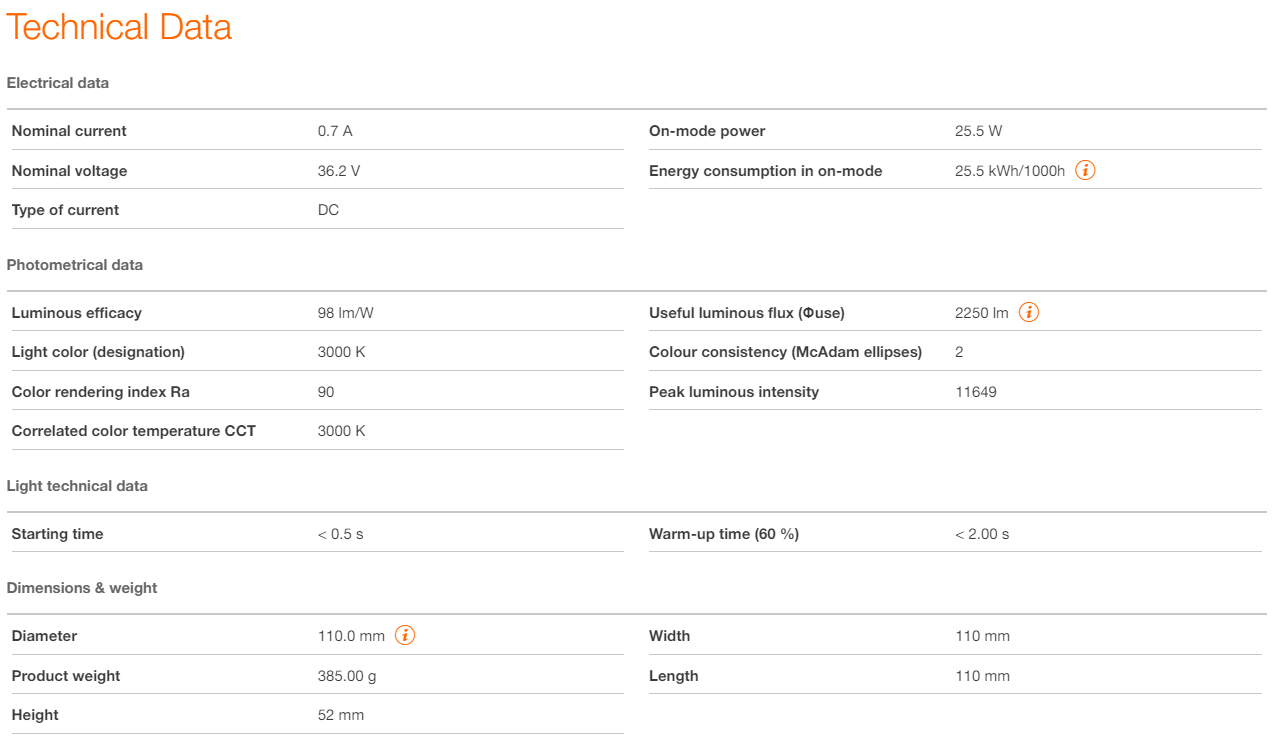
Task: Click the DC type of current value
Action: (328, 210)
